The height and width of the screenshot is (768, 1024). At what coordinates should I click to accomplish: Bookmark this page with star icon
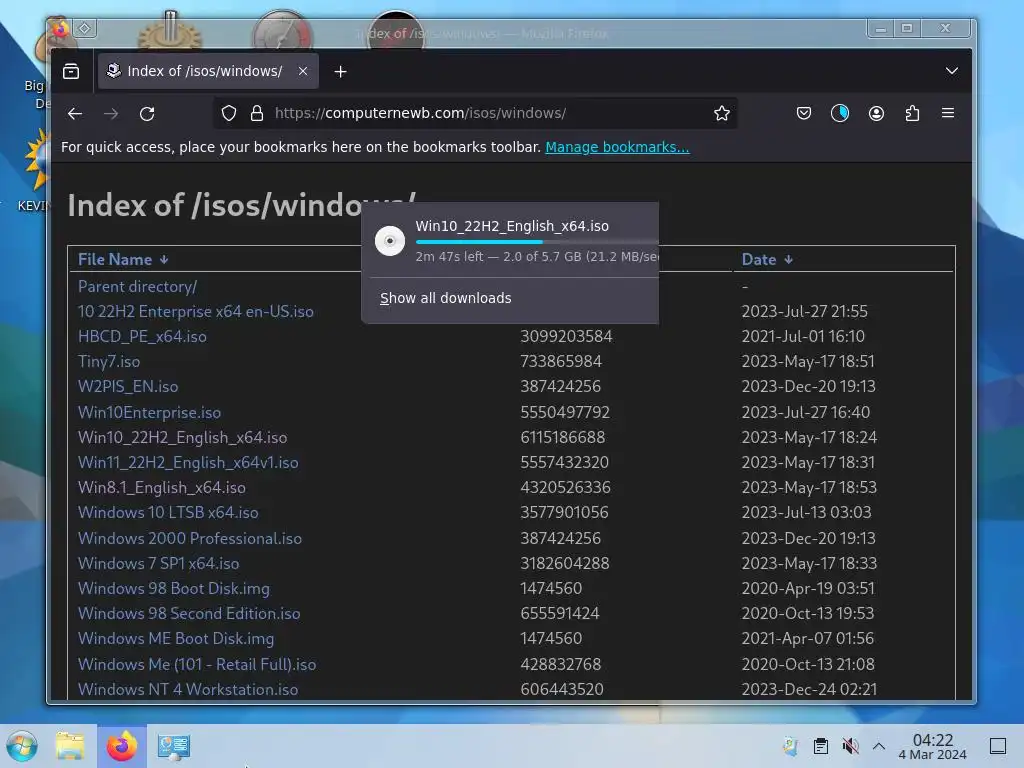point(722,113)
